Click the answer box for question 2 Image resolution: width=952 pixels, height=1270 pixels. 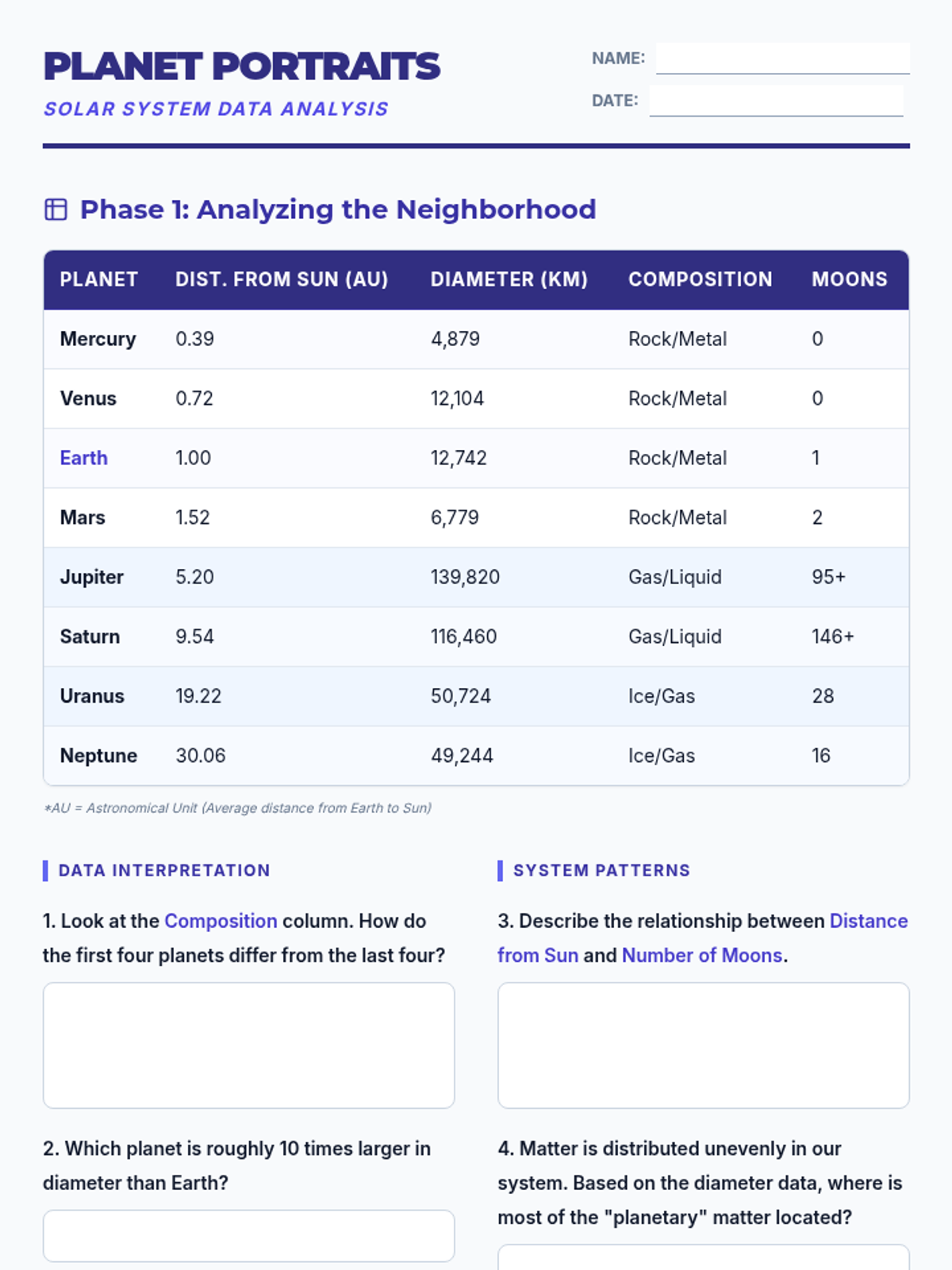[248, 1235]
